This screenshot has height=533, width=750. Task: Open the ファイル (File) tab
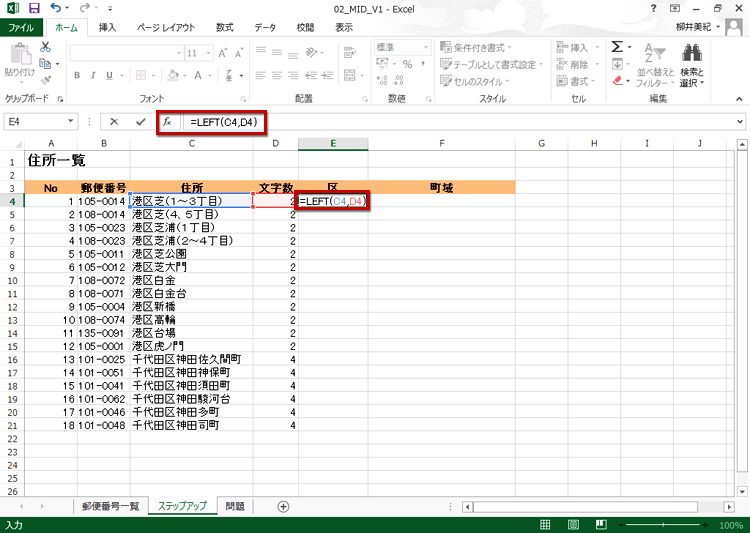click(21, 27)
